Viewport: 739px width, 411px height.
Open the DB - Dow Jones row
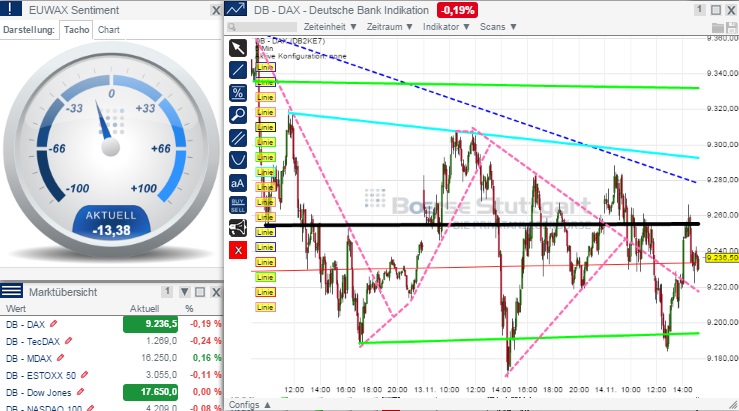[x=111, y=392]
